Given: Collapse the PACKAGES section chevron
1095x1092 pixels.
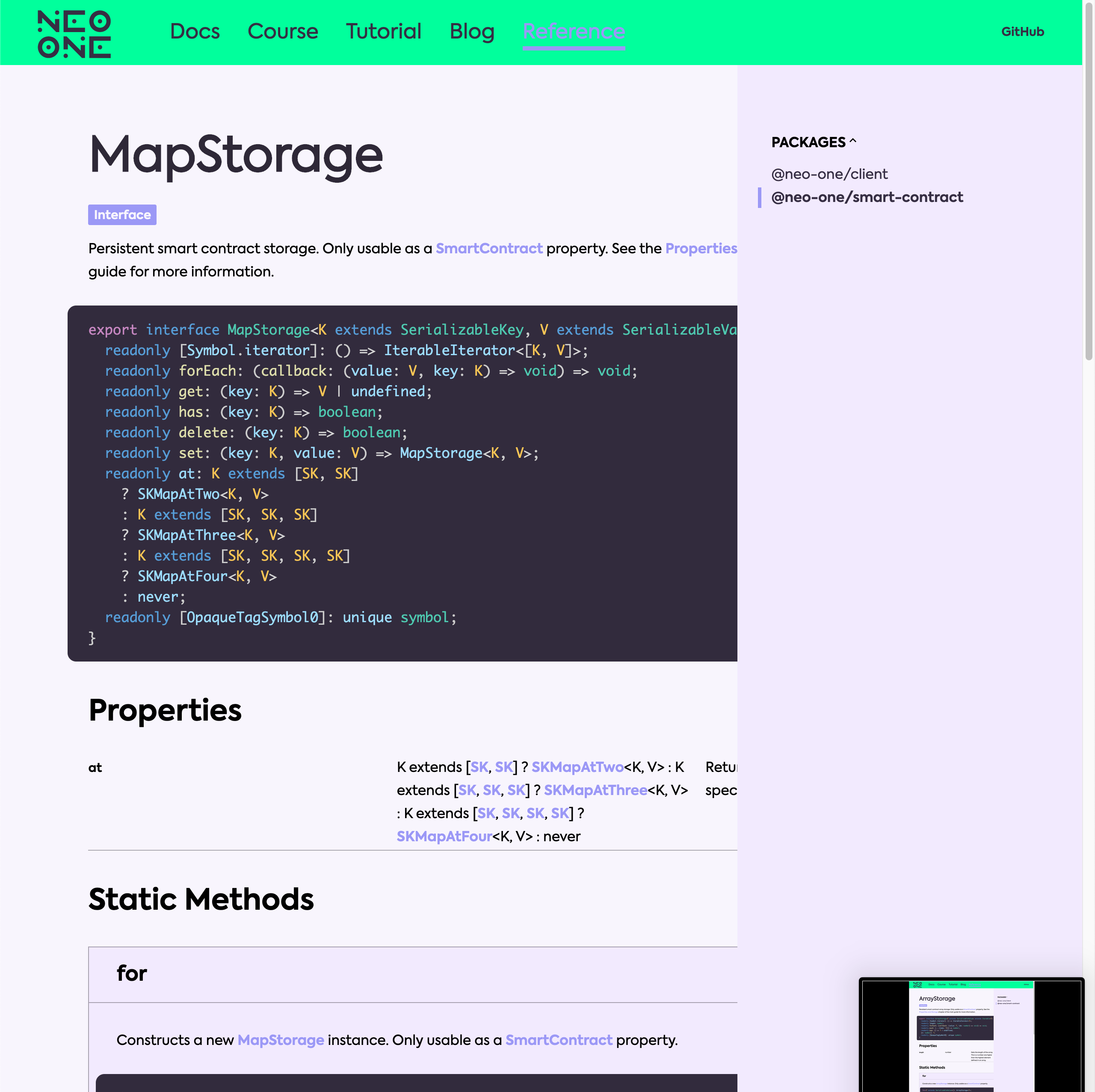Looking at the screenshot, I should [853, 141].
